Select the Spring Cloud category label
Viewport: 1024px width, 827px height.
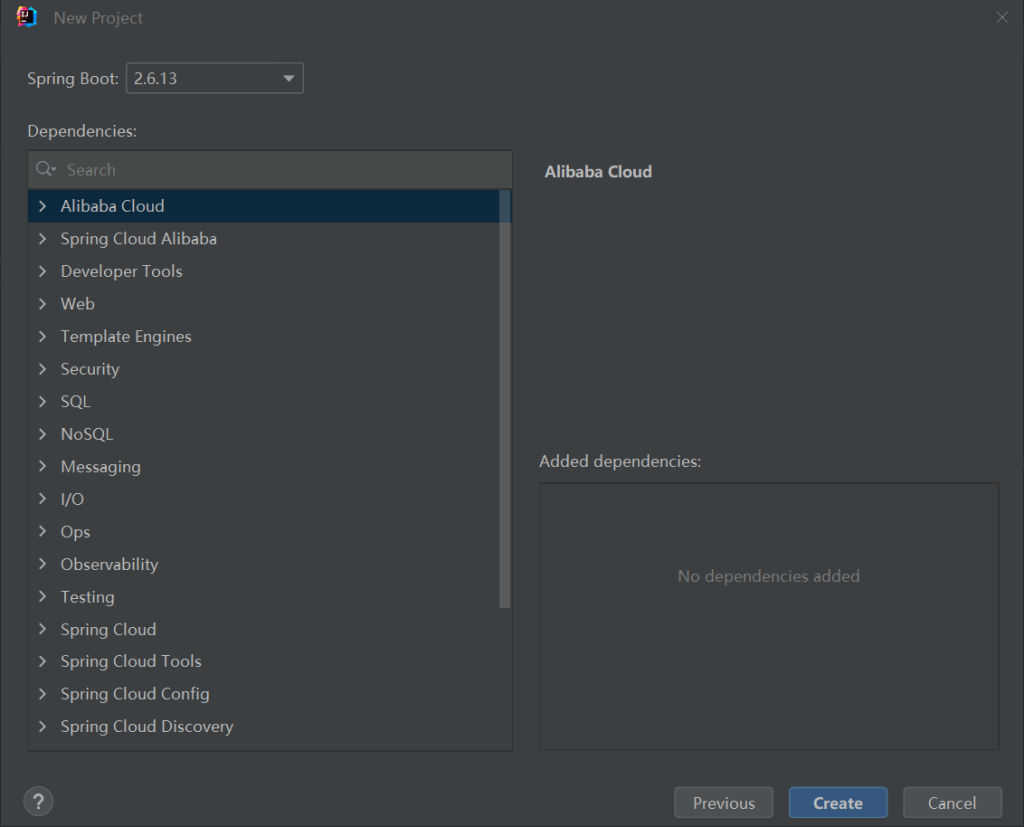108,629
